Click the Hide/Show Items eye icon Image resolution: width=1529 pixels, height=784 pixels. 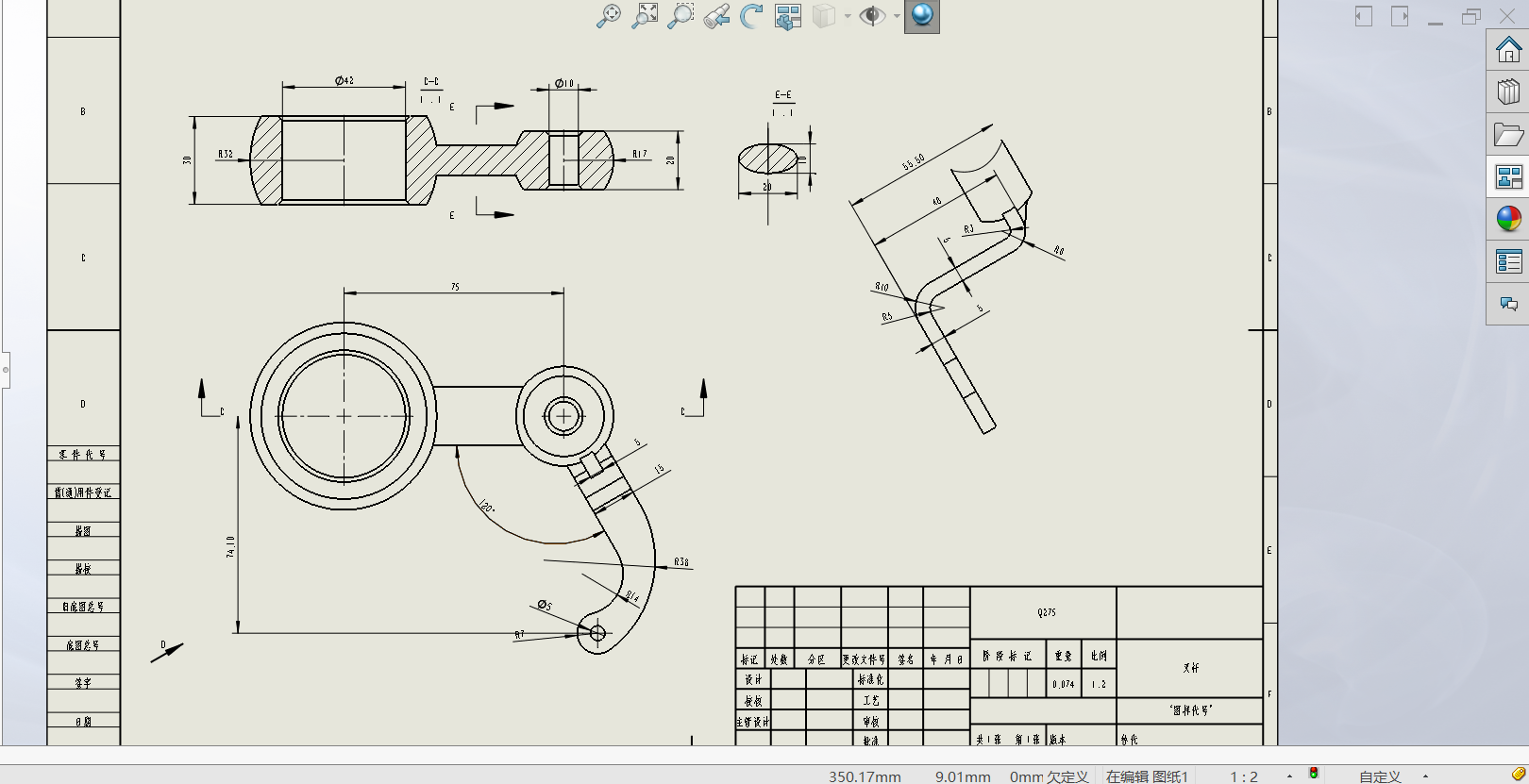(x=872, y=16)
